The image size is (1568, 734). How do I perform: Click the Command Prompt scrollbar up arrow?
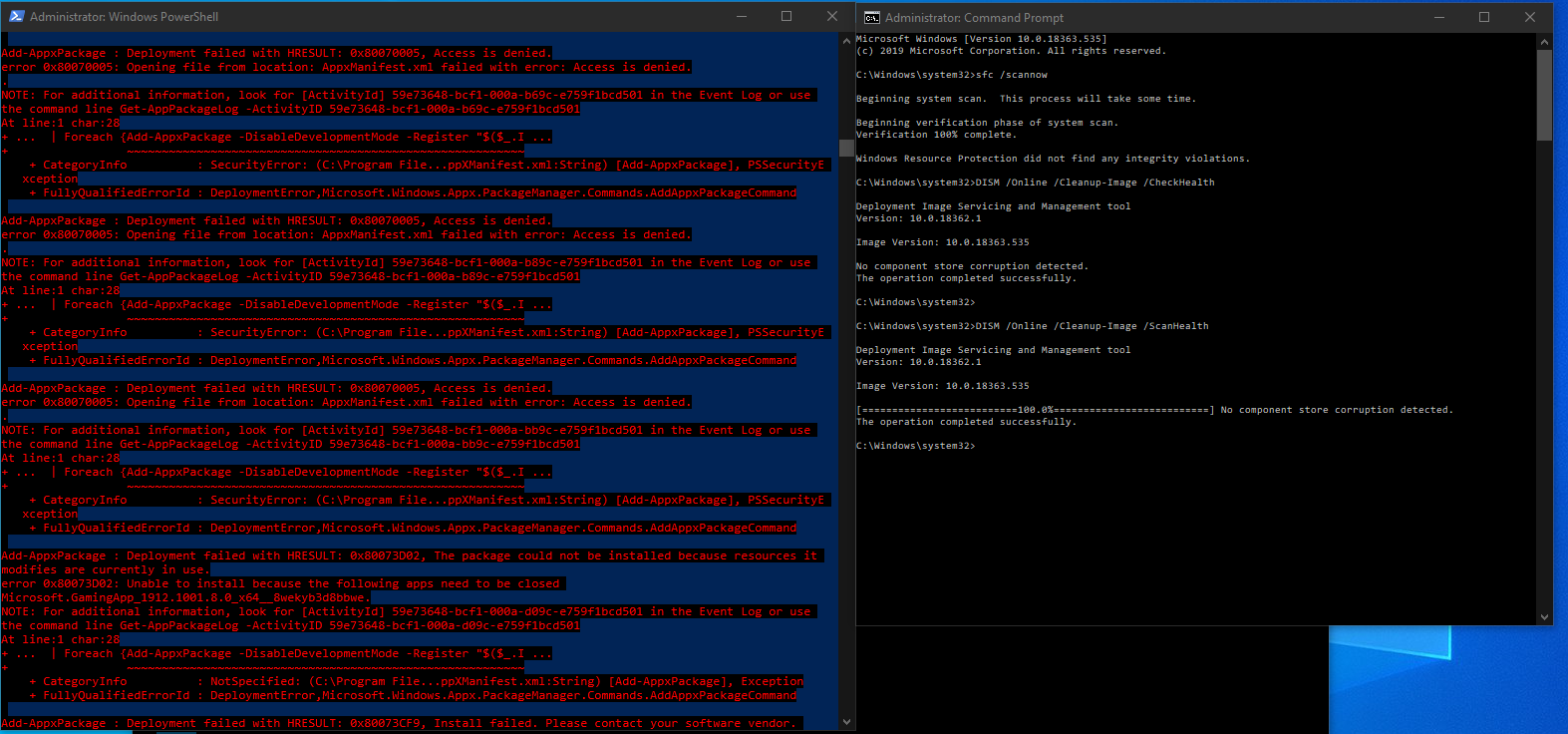[x=1544, y=42]
